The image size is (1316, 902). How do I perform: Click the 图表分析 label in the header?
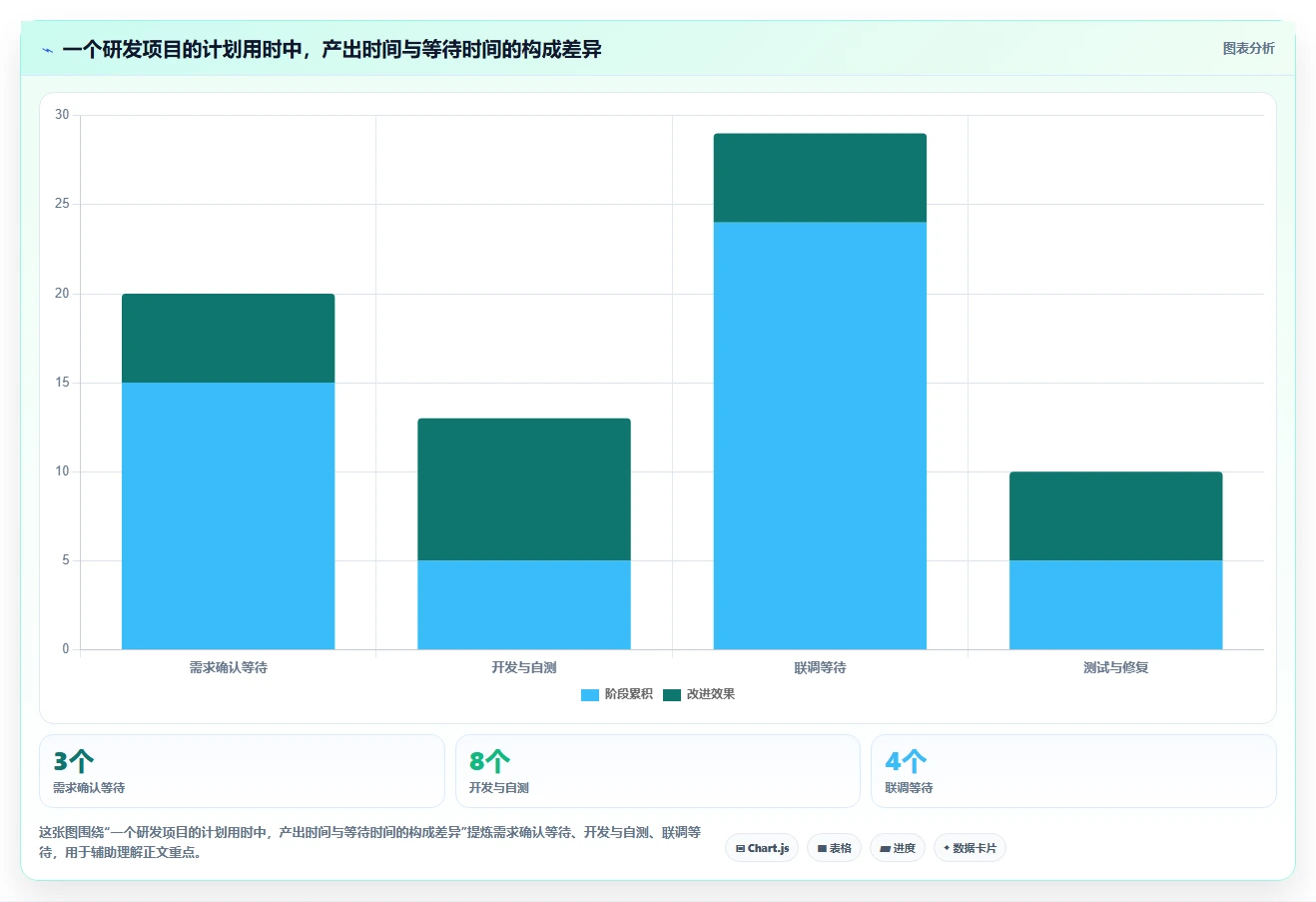(1248, 48)
